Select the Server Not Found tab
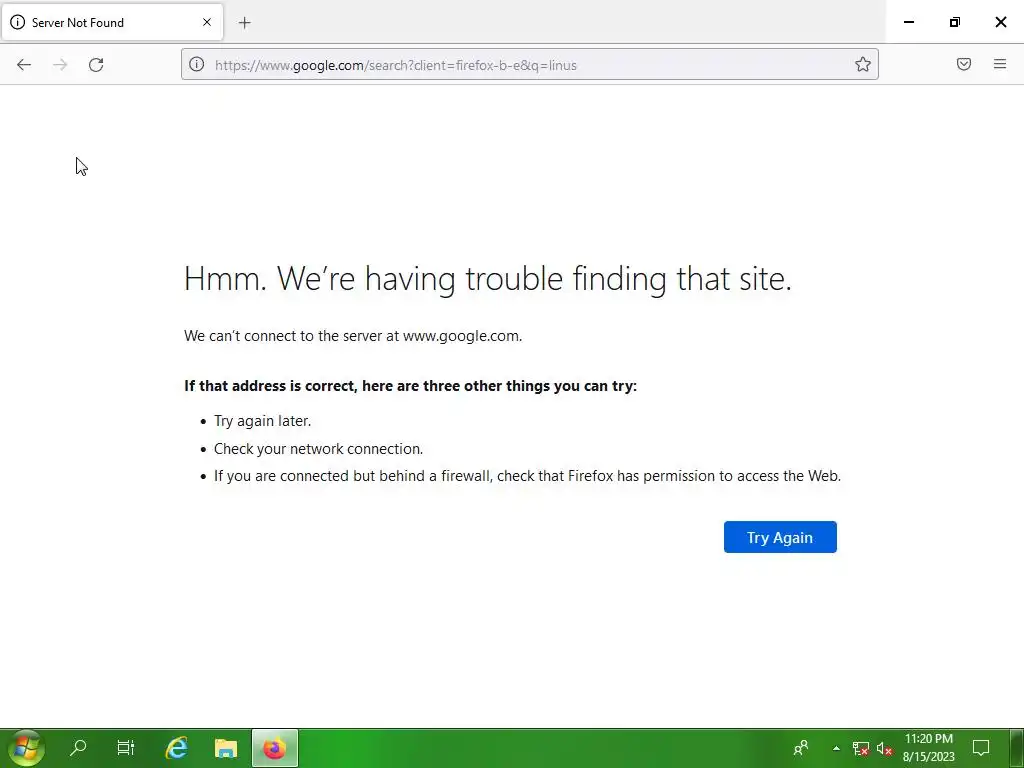 (112, 22)
